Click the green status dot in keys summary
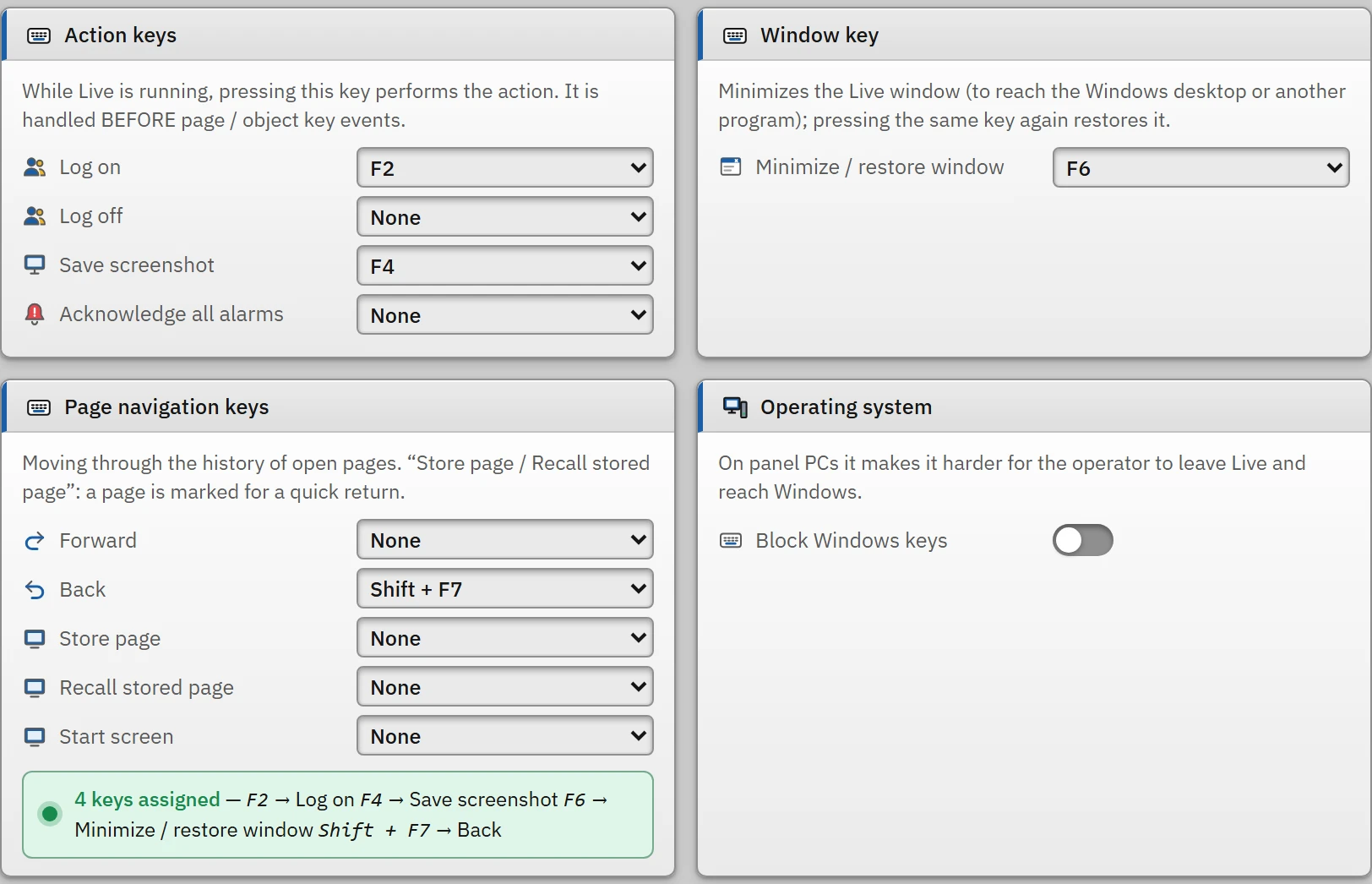Screen dimensions: 1372x884 coord(50,814)
